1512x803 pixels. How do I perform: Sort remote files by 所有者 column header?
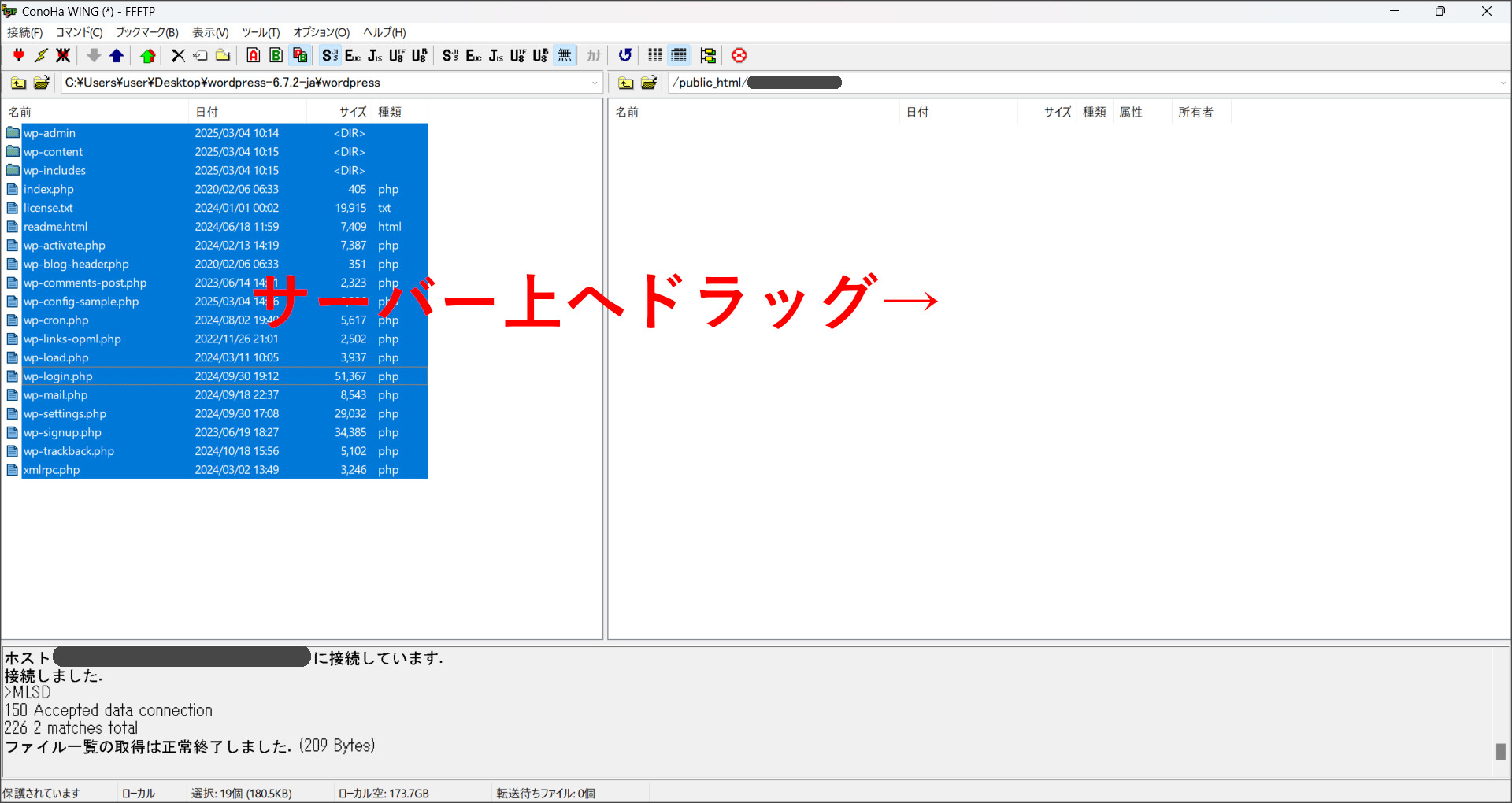pos(1195,112)
